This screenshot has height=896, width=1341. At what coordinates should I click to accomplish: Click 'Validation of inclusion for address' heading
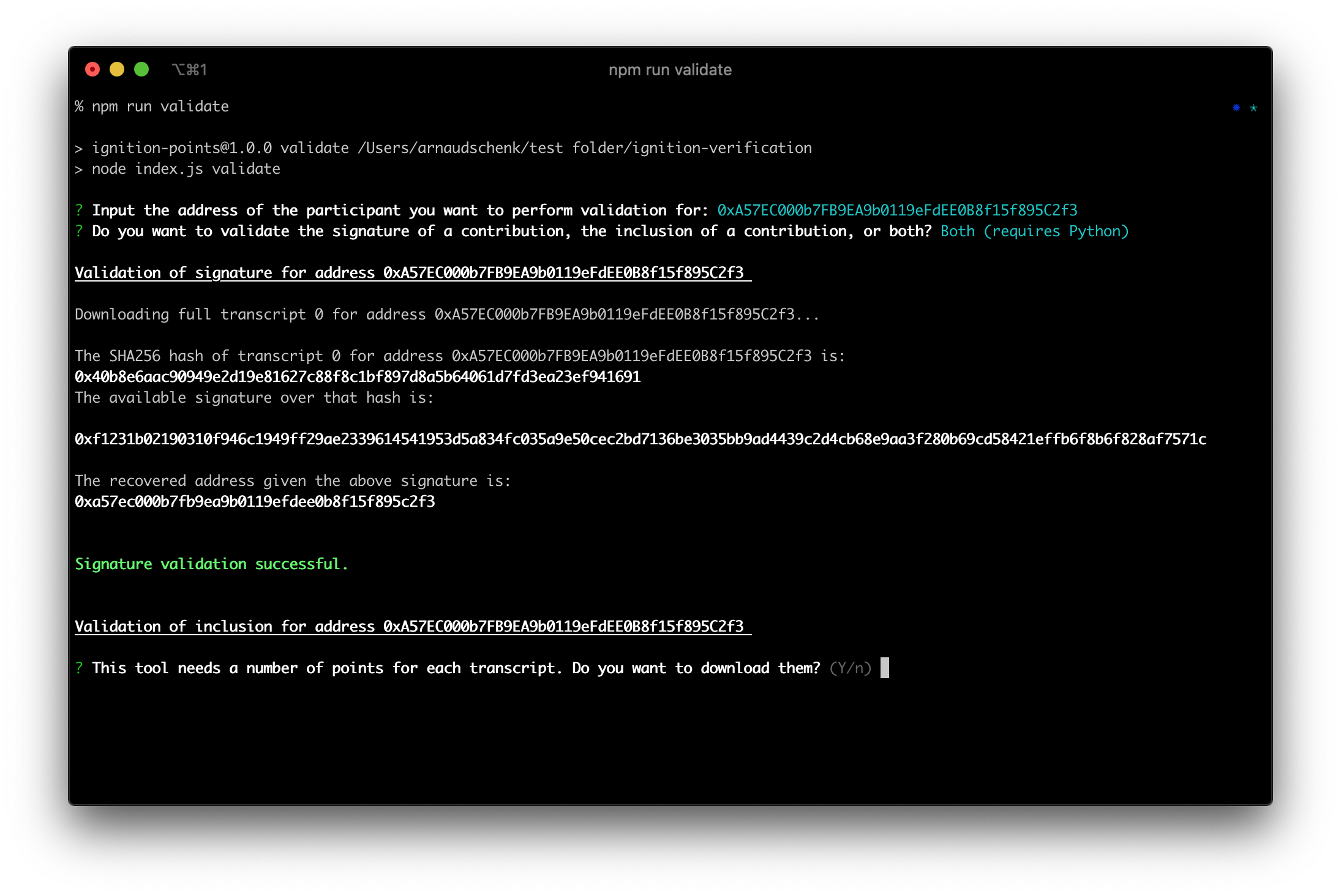tap(413, 627)
